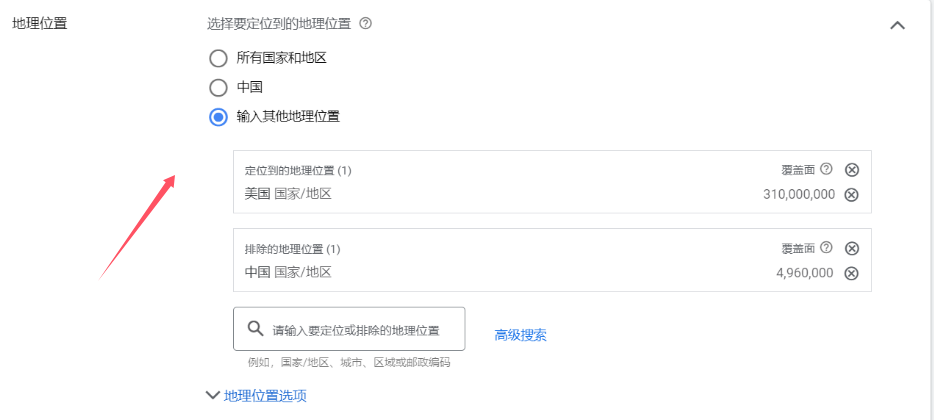Screen dimensions: 934x420
Task: Expand 地理位置选项 options
Action: pyautogui.click(x=256, y=396)
